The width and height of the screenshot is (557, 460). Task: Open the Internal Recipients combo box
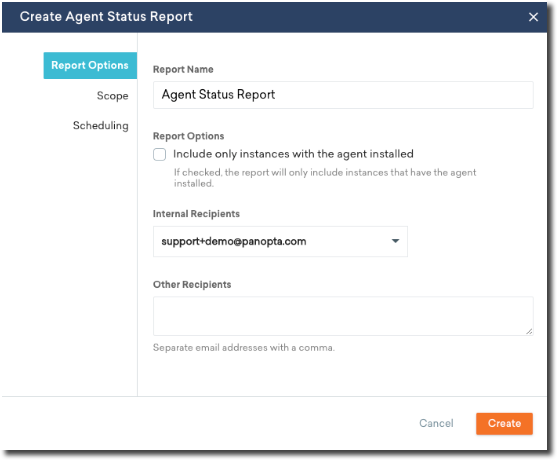point(280,242)
